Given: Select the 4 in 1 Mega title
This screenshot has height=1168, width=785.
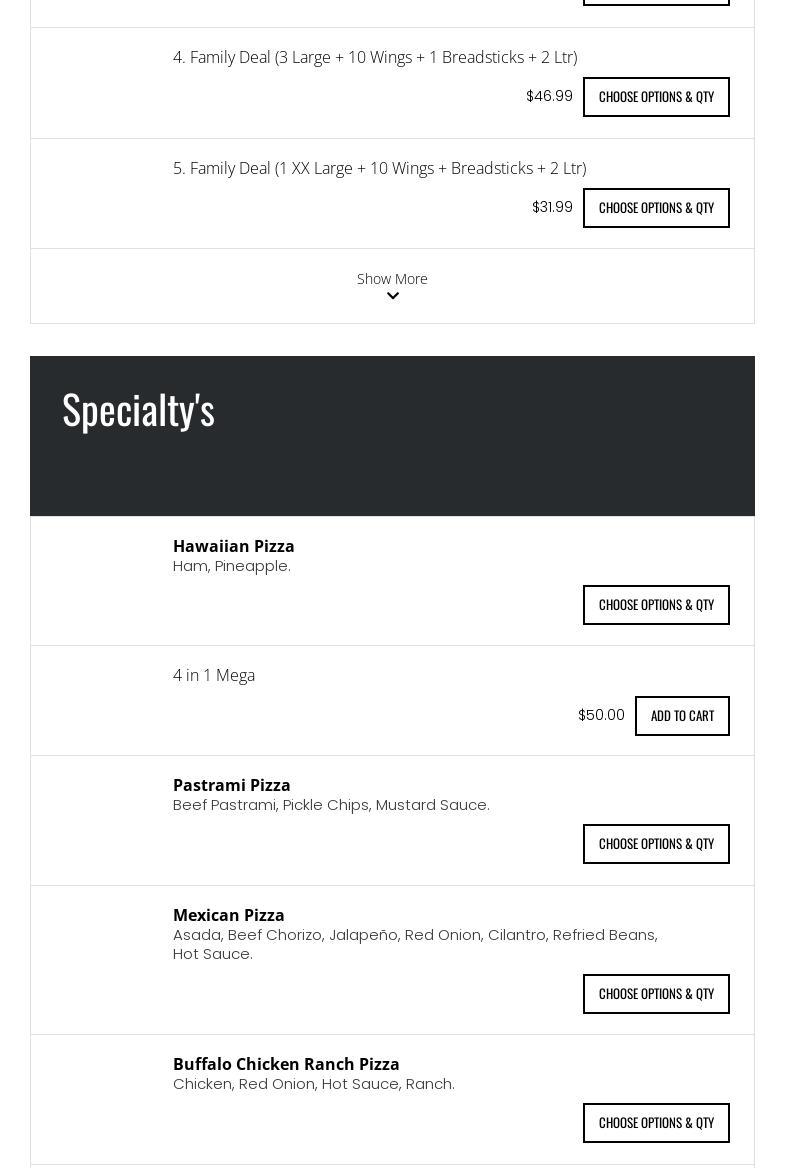Looking at the screenshot, I should [214, 675].
